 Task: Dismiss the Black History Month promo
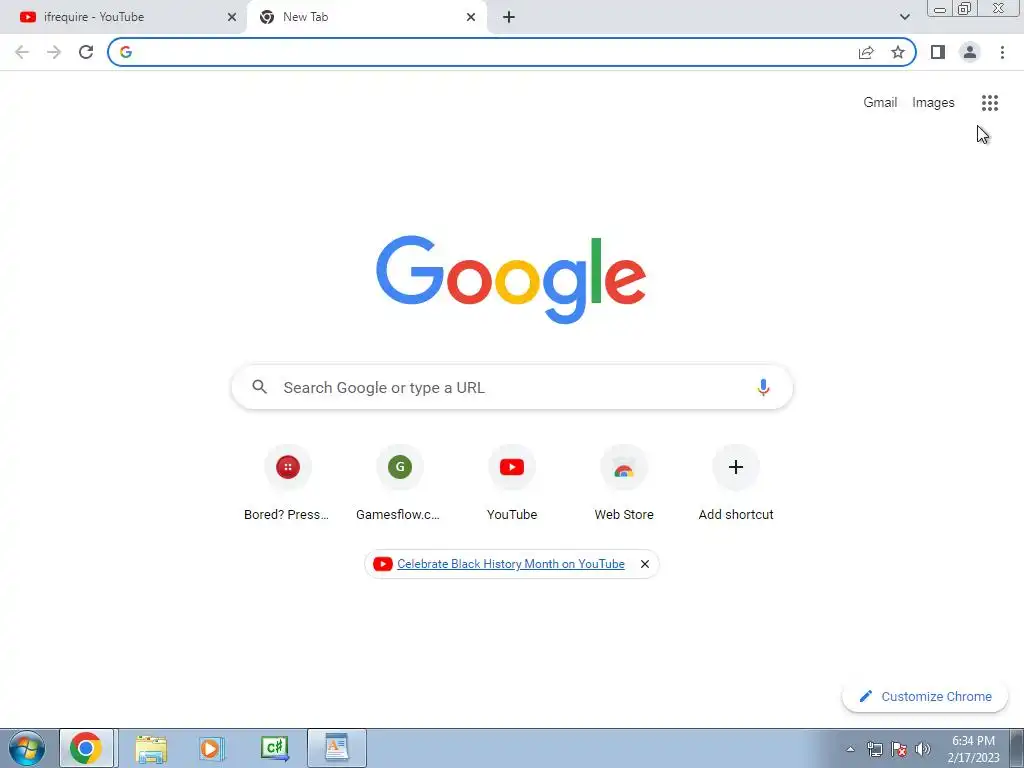pos(645,564)
